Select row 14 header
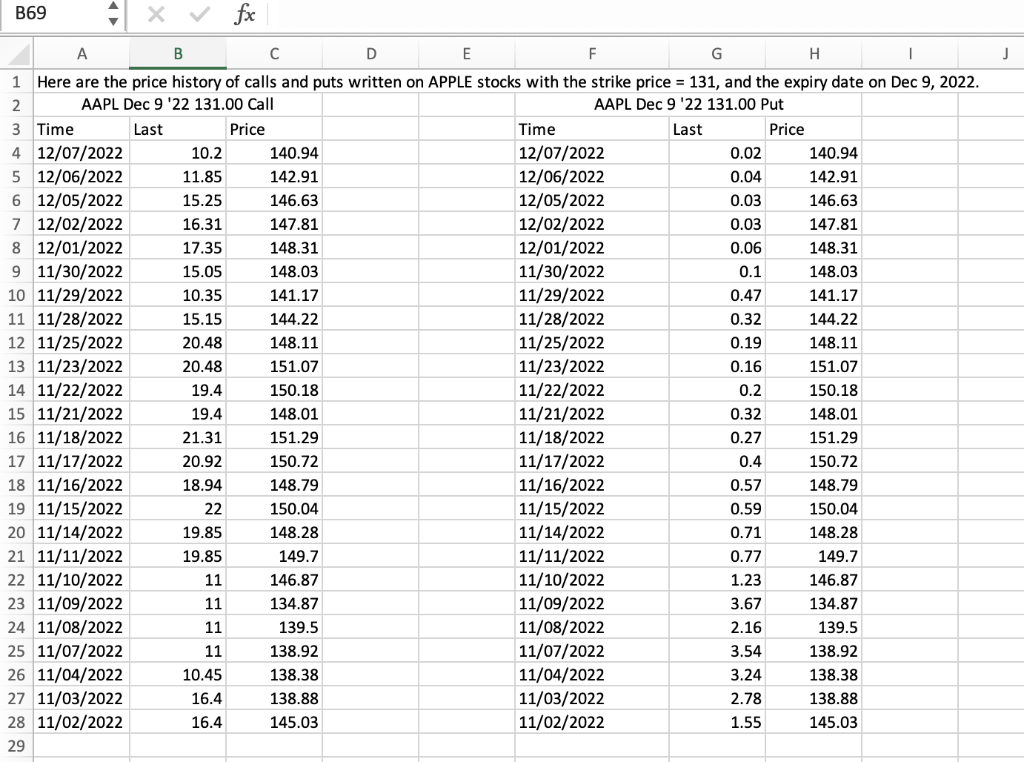The image size is (1024, 762). pyautogui.click(x=16, y=390)
